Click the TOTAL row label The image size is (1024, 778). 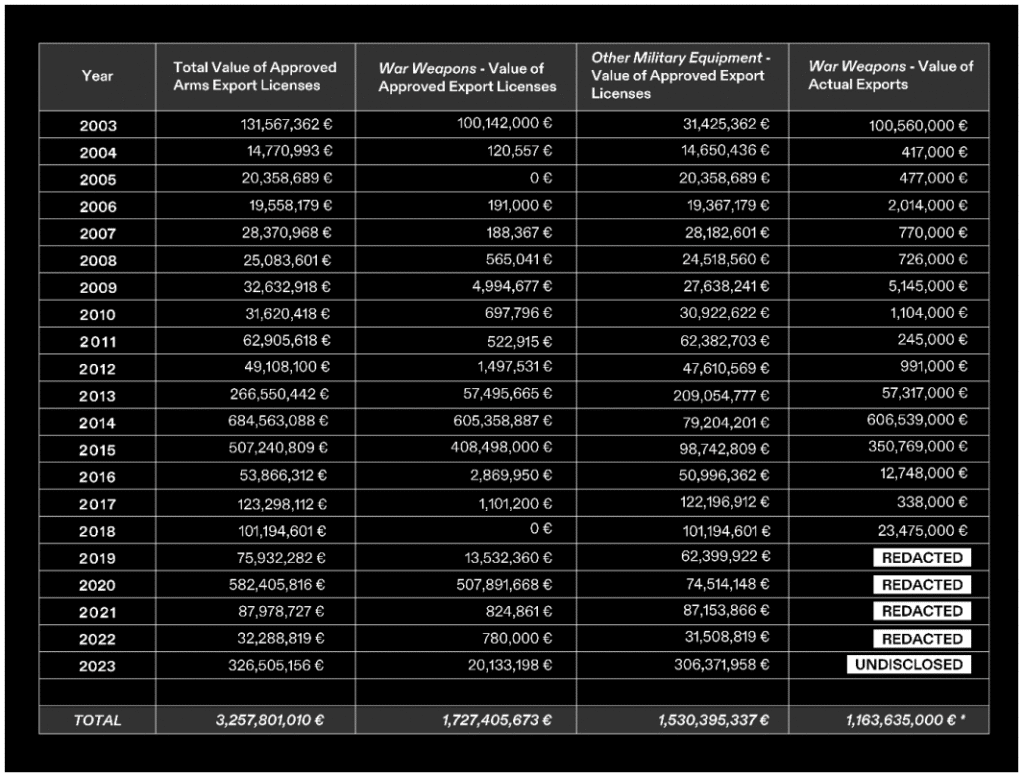pos(97,720)
